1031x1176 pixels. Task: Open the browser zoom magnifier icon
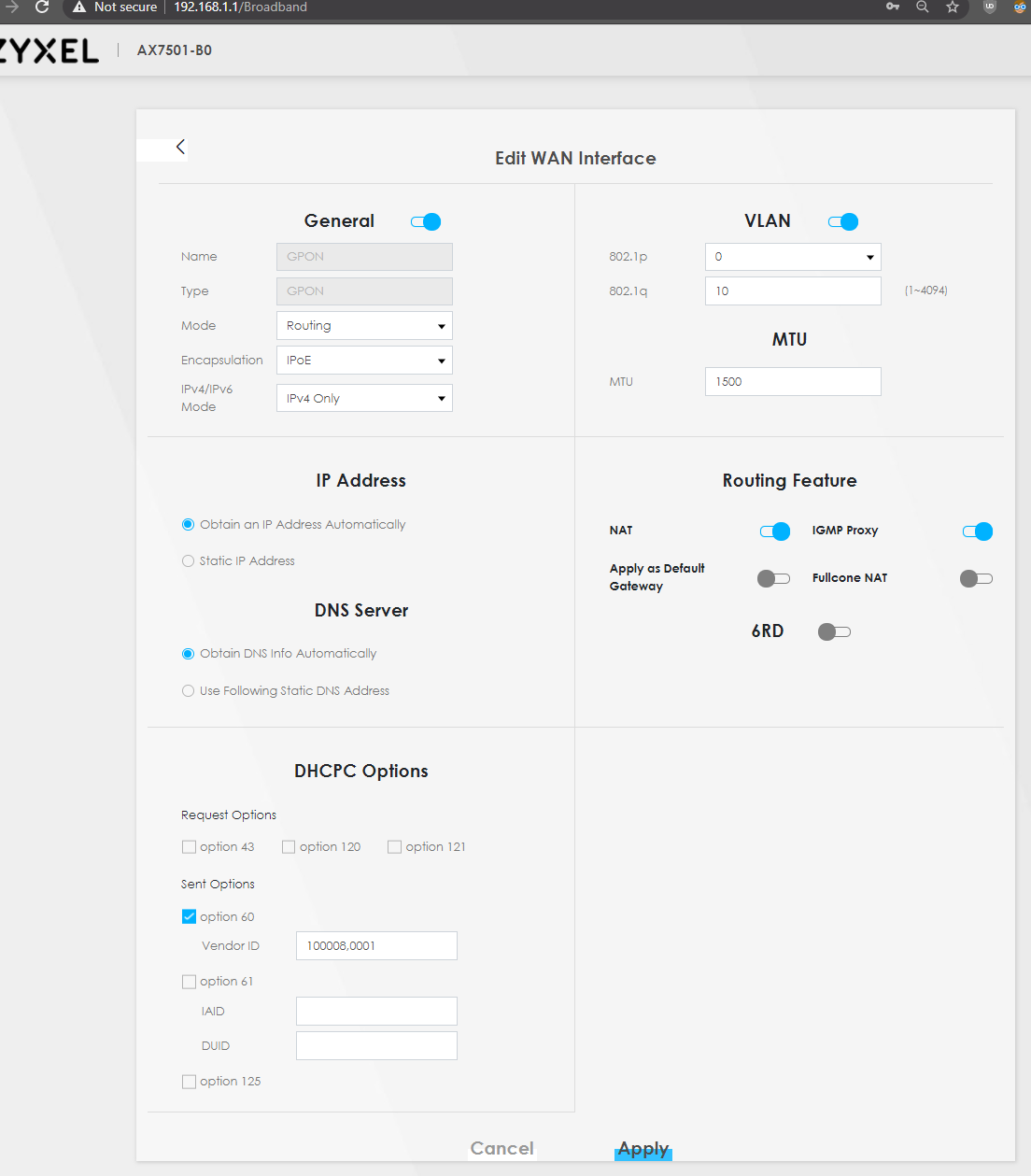[x=922, y=7]
